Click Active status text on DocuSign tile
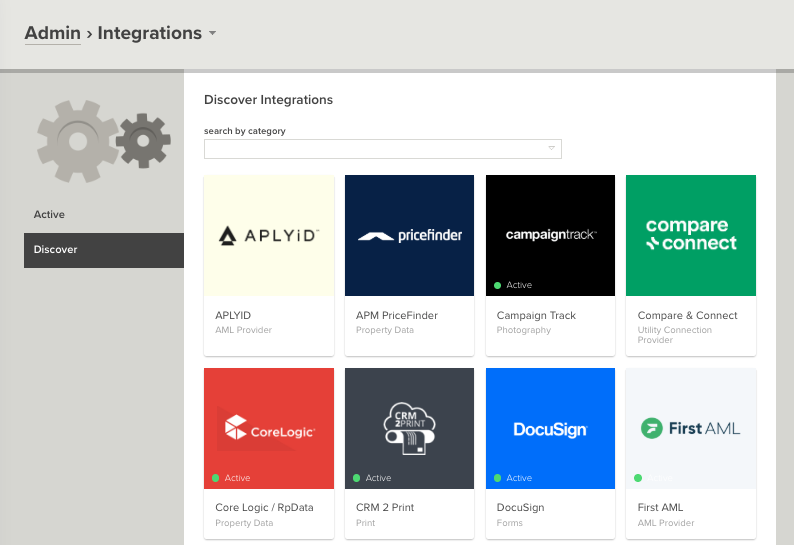 pos(519,478)
